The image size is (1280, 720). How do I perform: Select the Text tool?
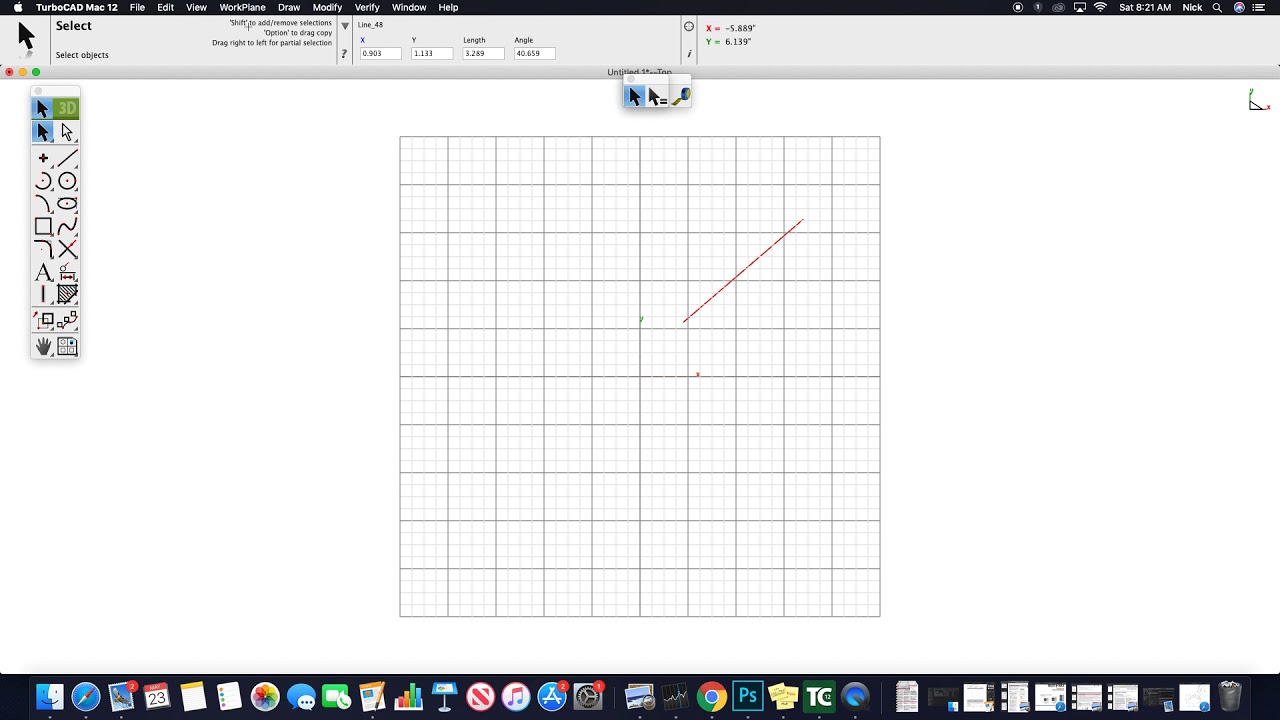[43, 272]
